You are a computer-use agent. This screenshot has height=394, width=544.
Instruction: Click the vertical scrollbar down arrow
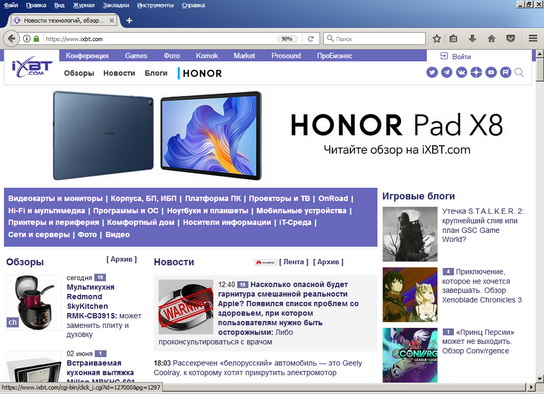coord(539,378)
